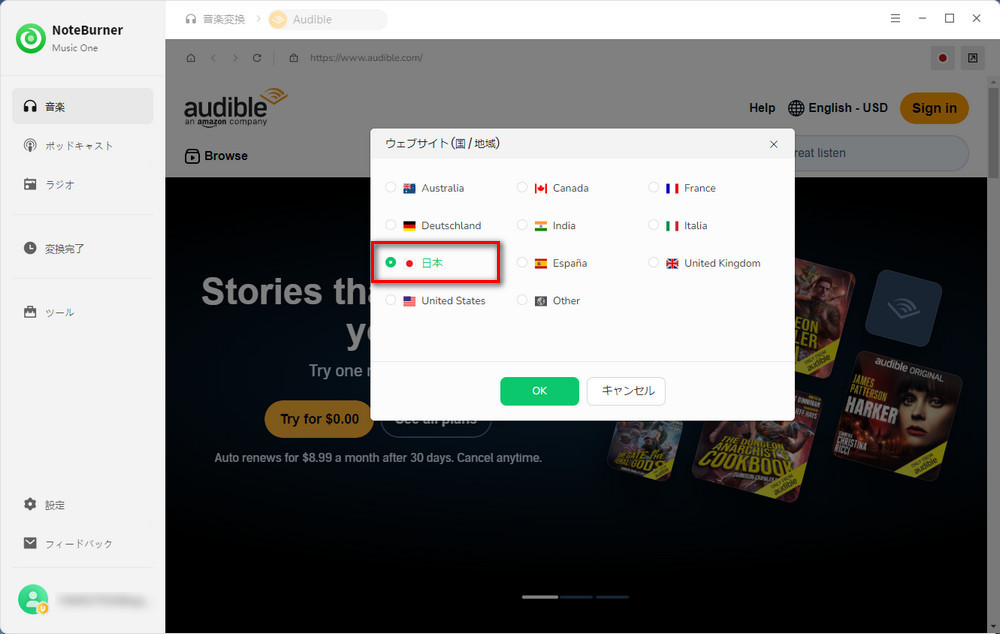This screenshot has width=1000, height=634.
Task: Click the India flag icon
Action: (x=541, y=226)
